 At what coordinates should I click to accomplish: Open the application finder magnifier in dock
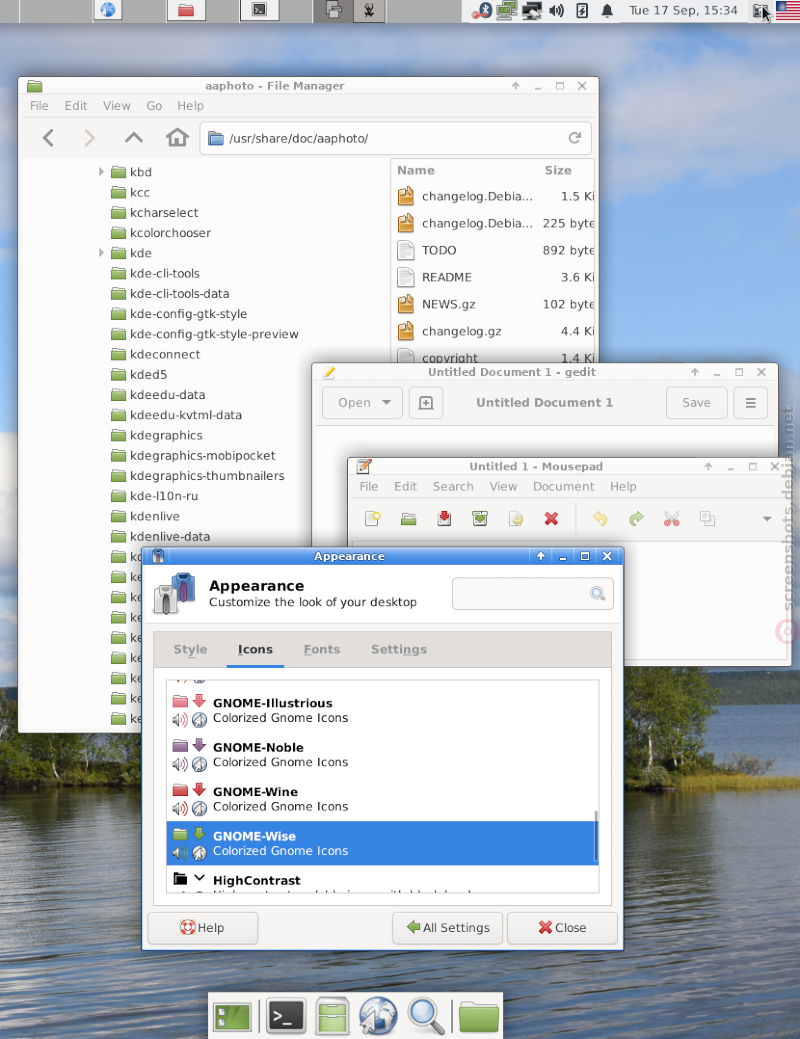click(x=425, y=1015)
